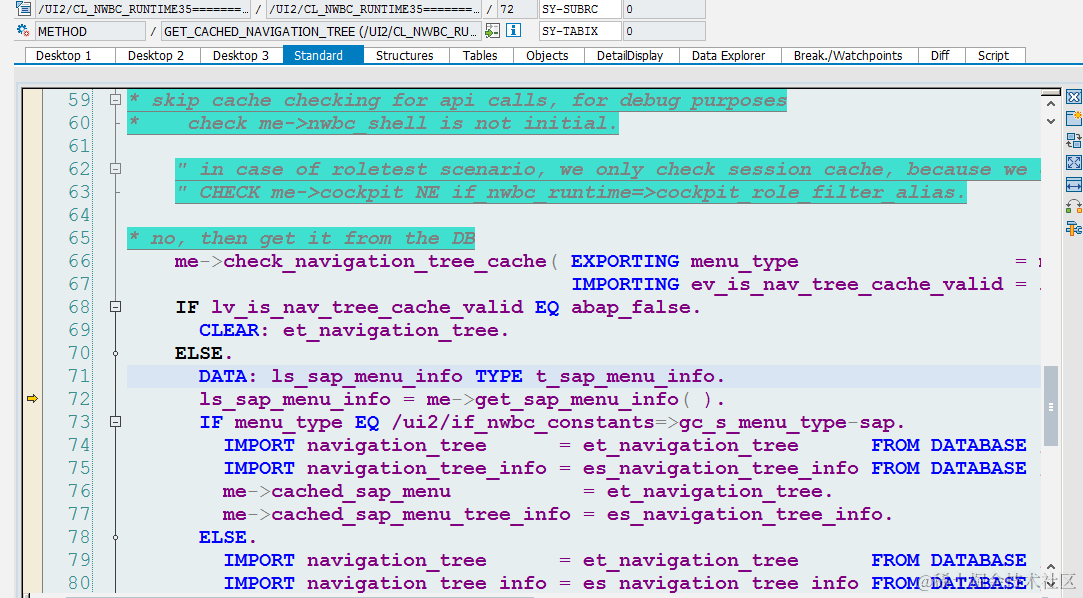The height and width of the screenshot is (598, 1083).
Task: Click 'check_navigation_tree_cache' on line 66
Action: tap(385, 261)
